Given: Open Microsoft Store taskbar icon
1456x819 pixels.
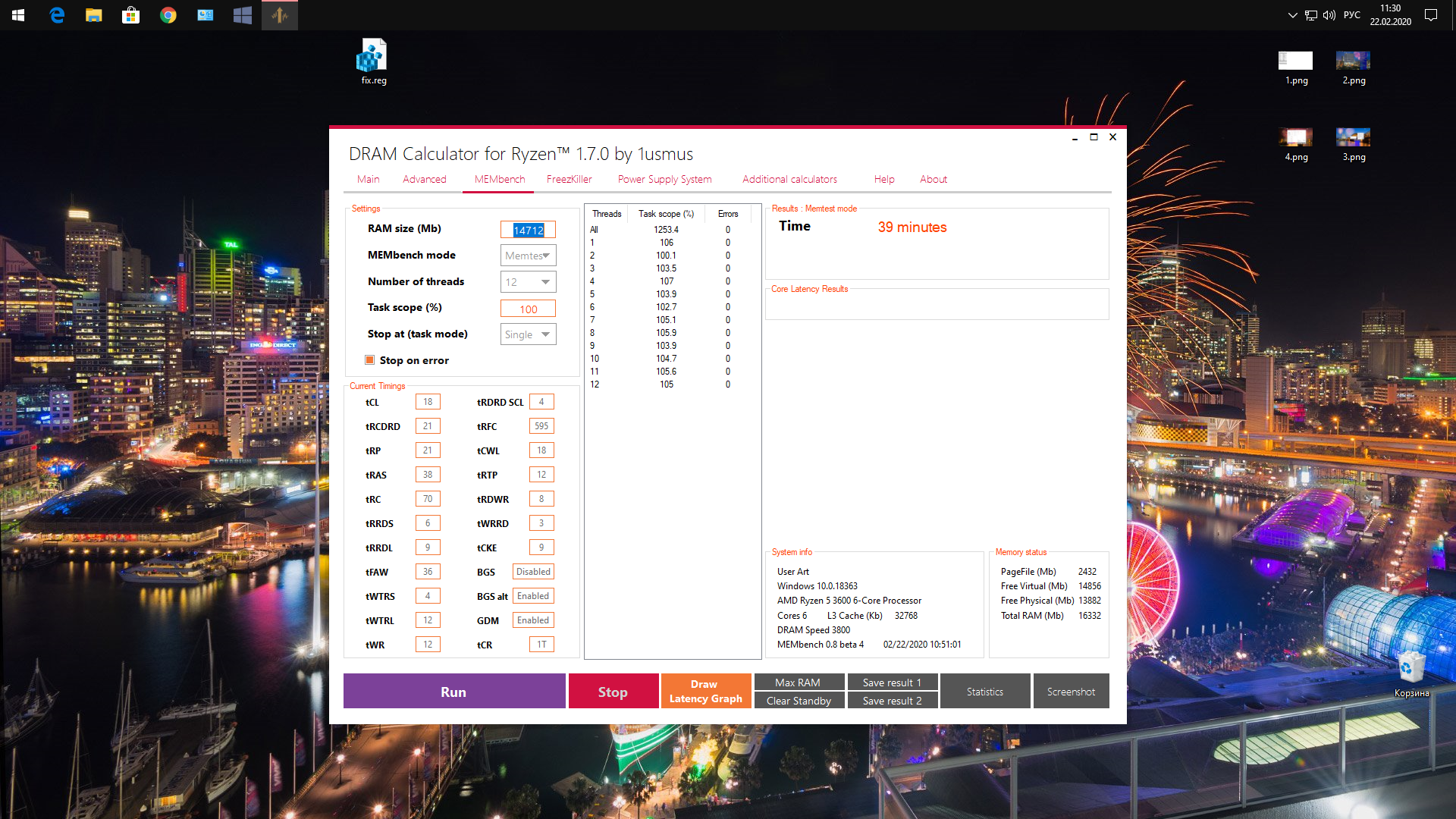Looking at the screenshot, I should coord(130,14).
